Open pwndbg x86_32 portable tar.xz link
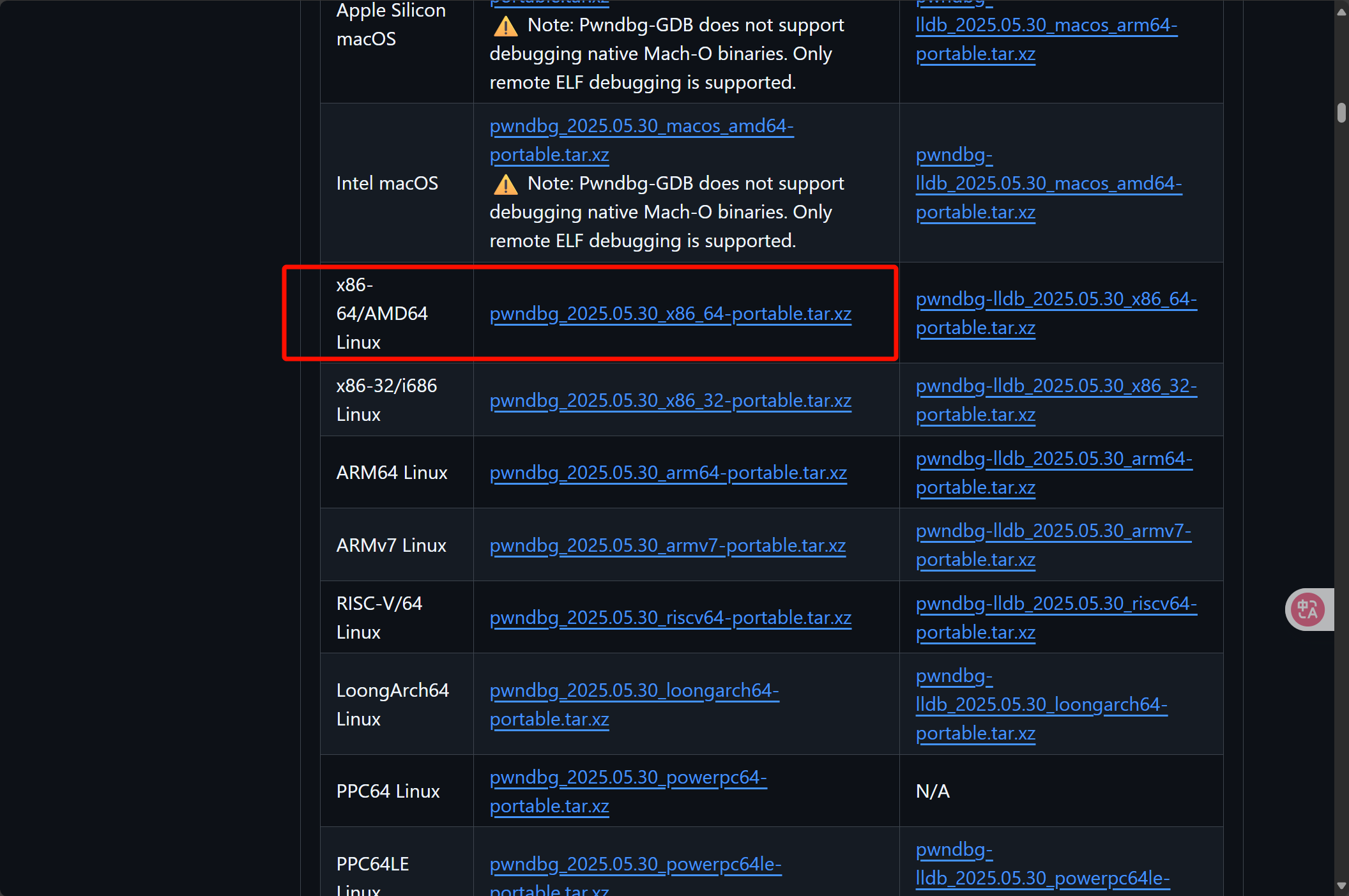This screenshot has height=896, width=1349. [670, 400]
